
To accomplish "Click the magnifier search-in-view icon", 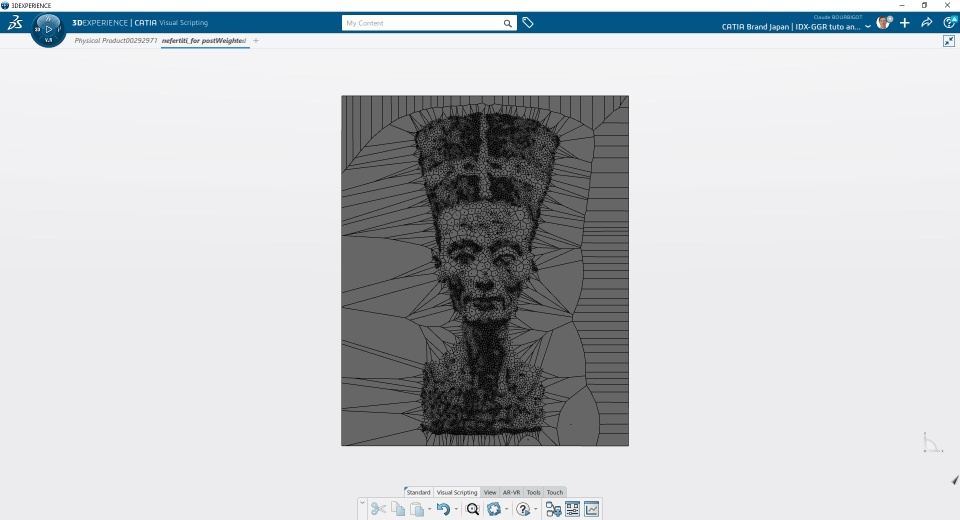I will click(473, 509).
